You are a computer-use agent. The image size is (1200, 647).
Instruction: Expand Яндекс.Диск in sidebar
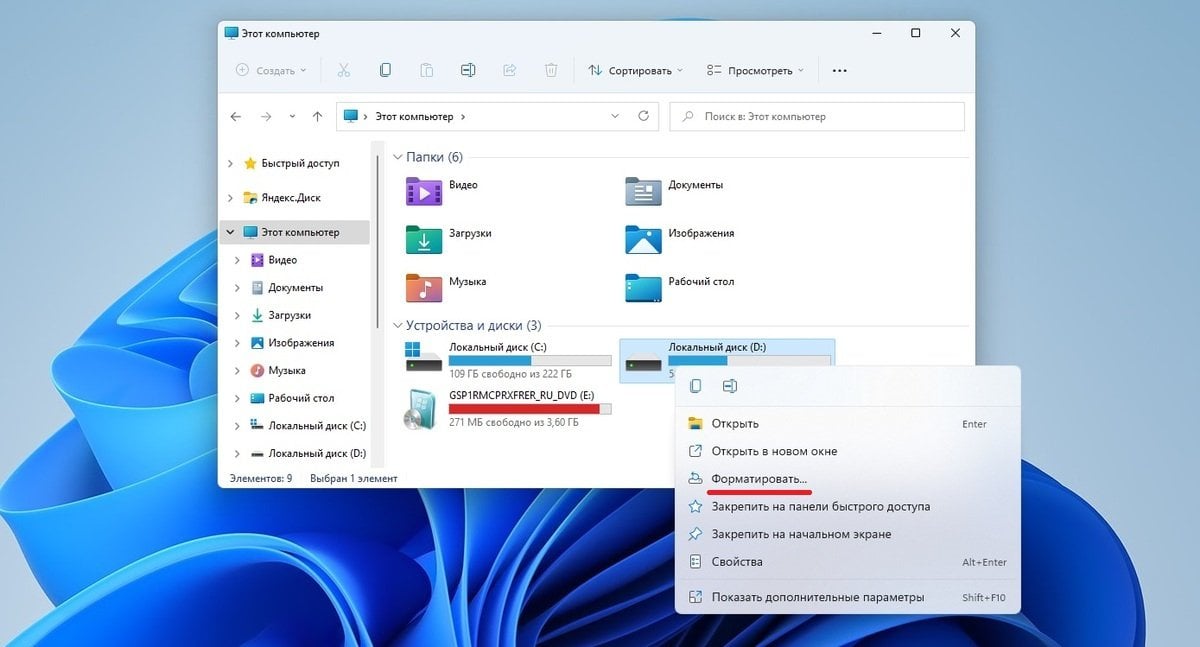(x=231, y=198)
